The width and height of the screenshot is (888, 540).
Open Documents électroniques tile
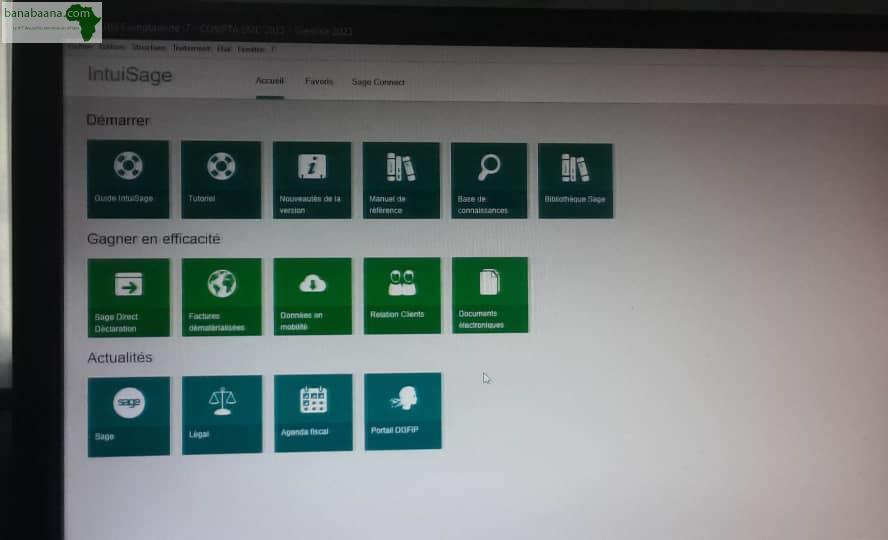pos(490,295)
